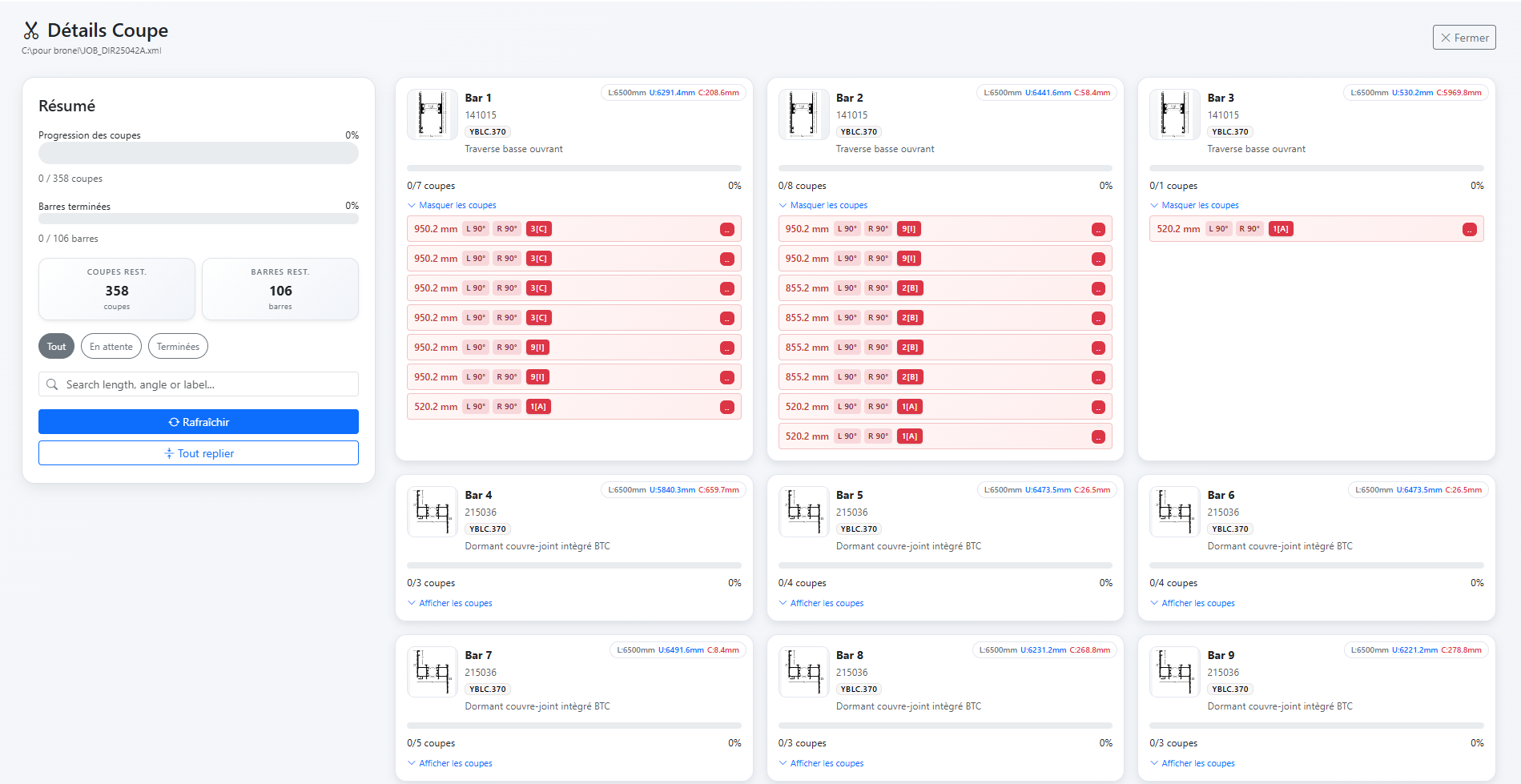Viewport: 1521px width, 784px height.
Task: Click the 1[A] label badge in Bar 3
Action: tap(1281, 229)
